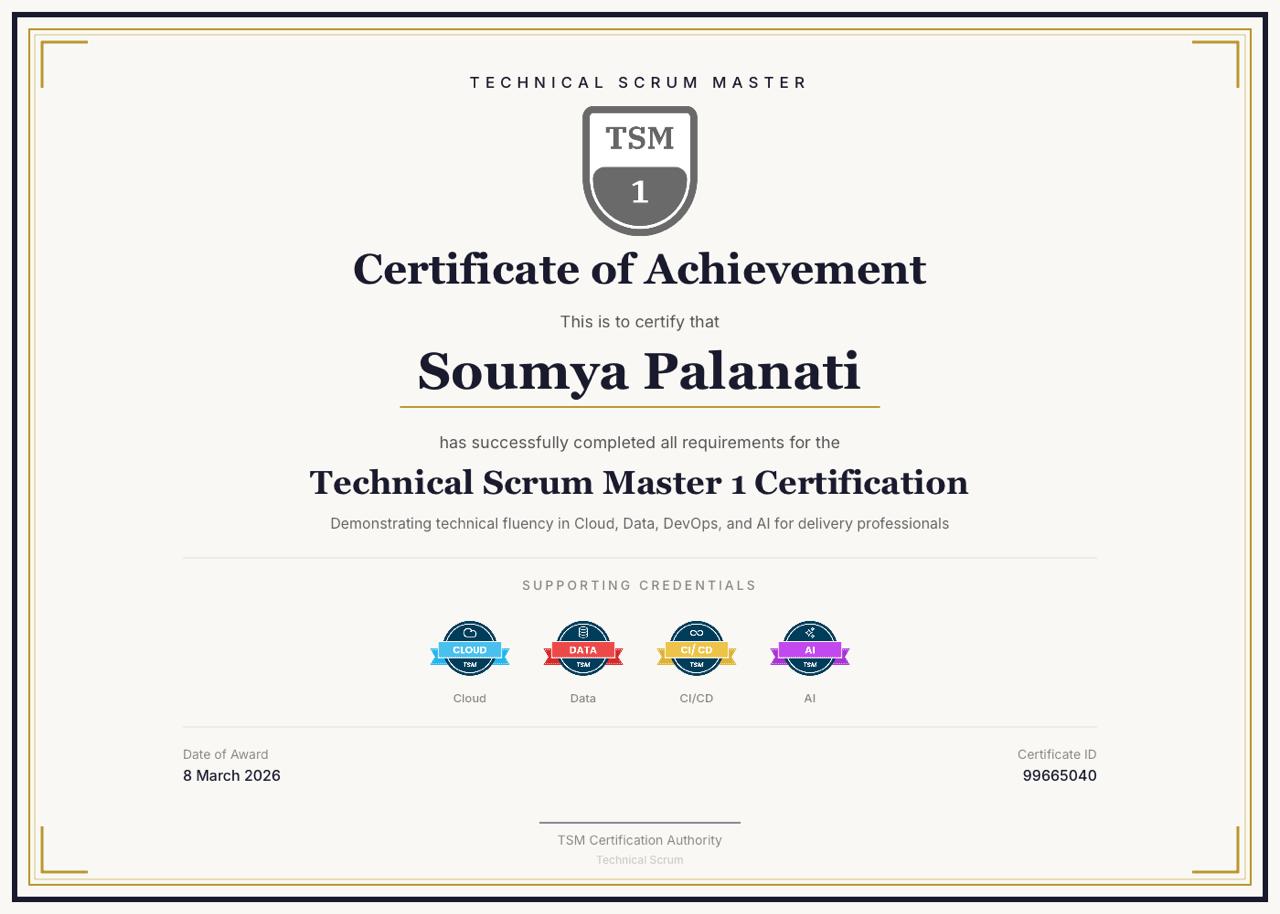This screenshot has width=1280, height=914.
Task: Click the yellow CI/CD credential badge
Action: 696,649
